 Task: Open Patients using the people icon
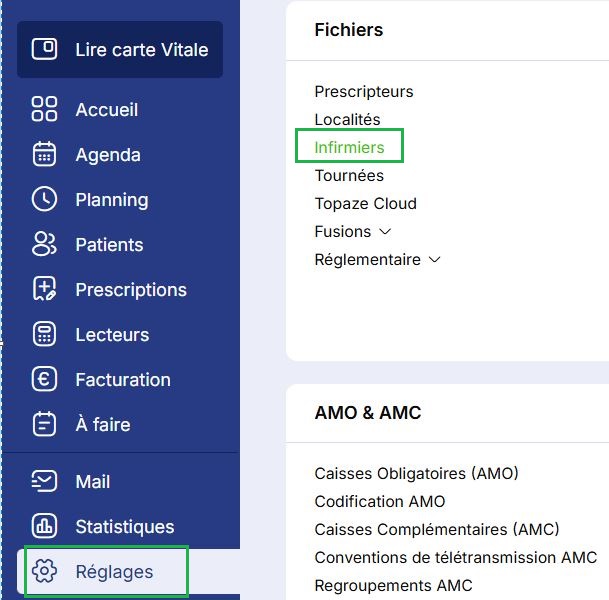44,244
